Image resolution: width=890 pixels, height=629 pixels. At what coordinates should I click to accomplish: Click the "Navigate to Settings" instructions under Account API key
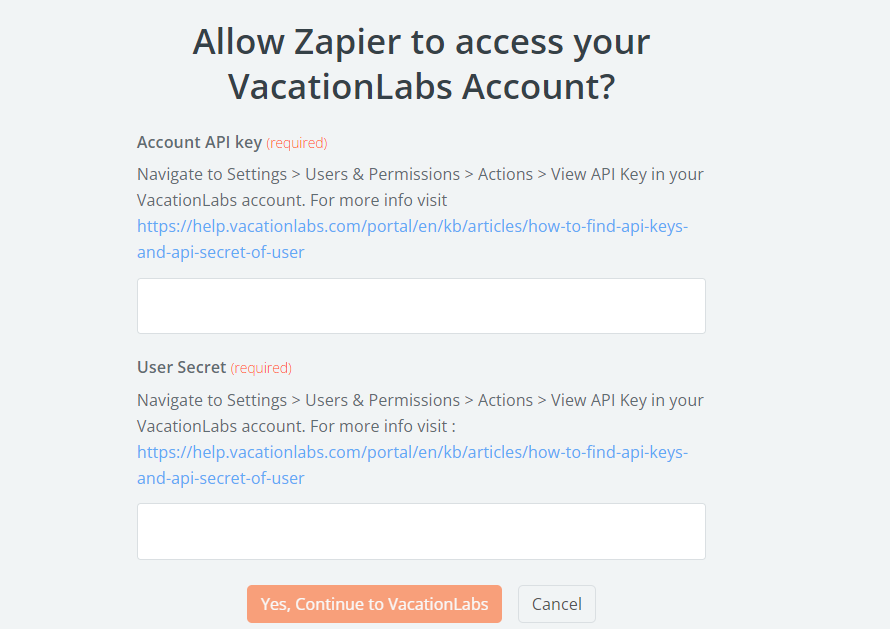(x=420, y=174)
